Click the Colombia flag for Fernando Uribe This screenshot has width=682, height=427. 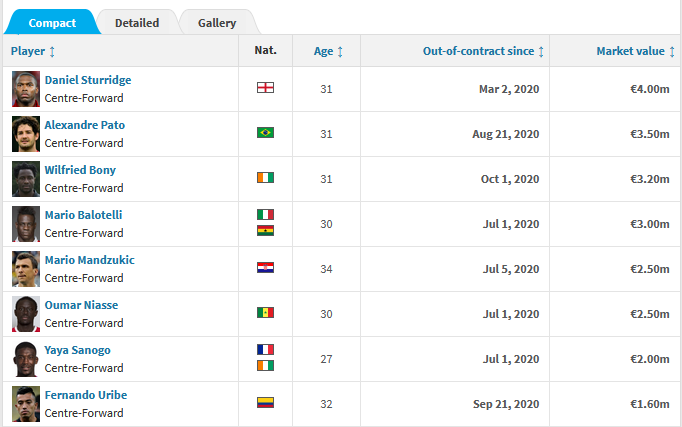[x=265, y=403]
